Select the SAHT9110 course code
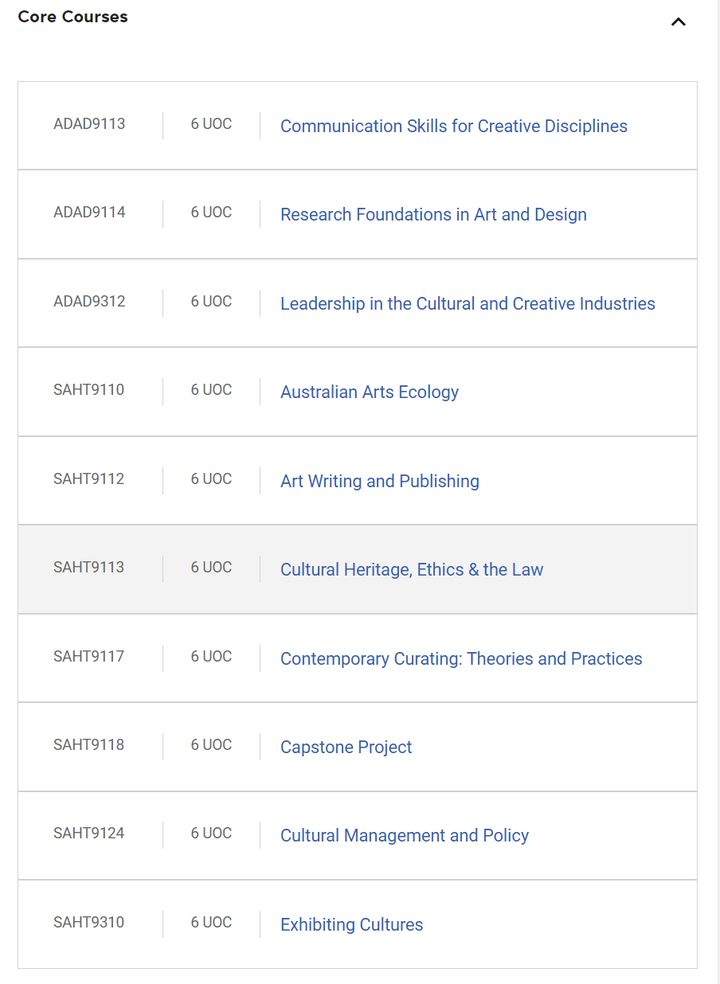 (x=89, y=390)
